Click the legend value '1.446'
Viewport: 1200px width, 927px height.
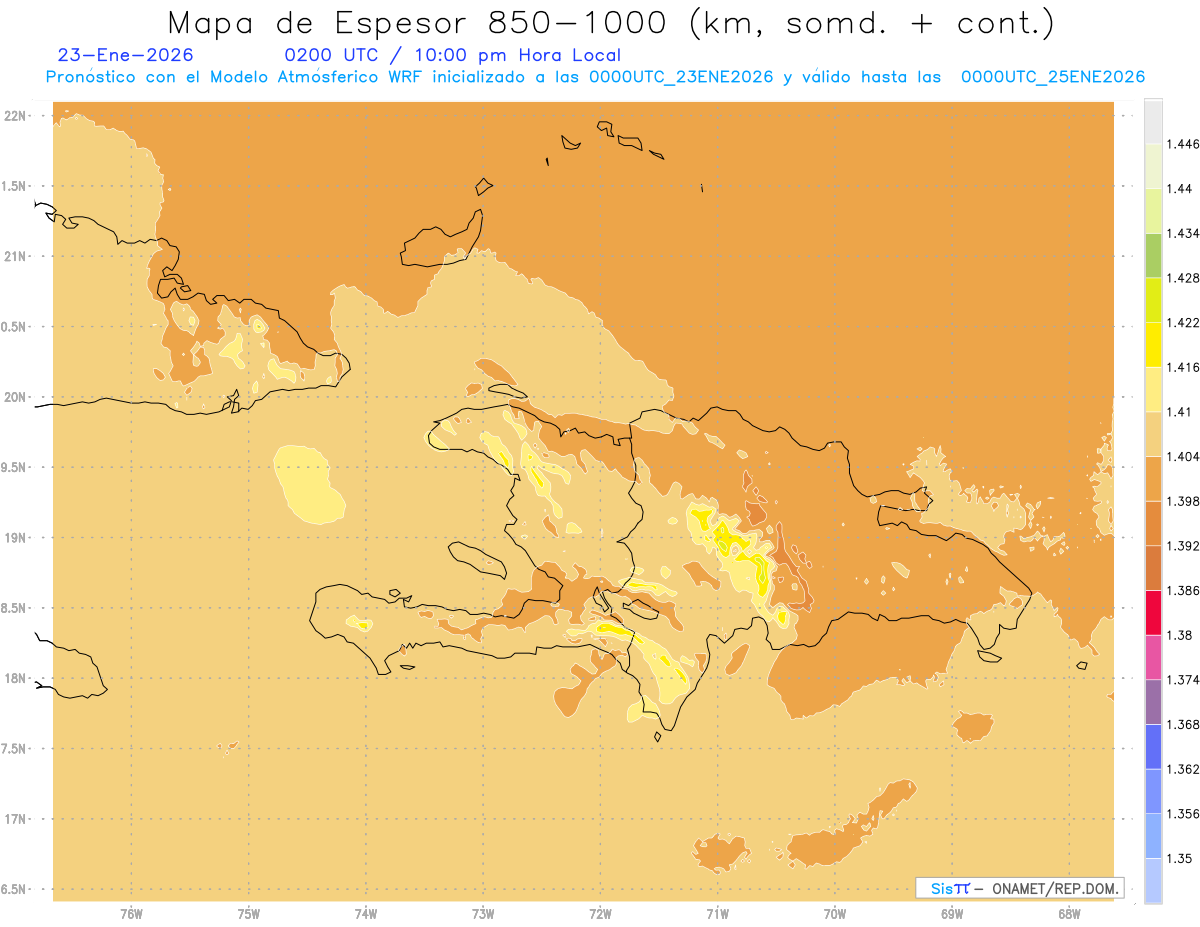tap(1185, 144)
